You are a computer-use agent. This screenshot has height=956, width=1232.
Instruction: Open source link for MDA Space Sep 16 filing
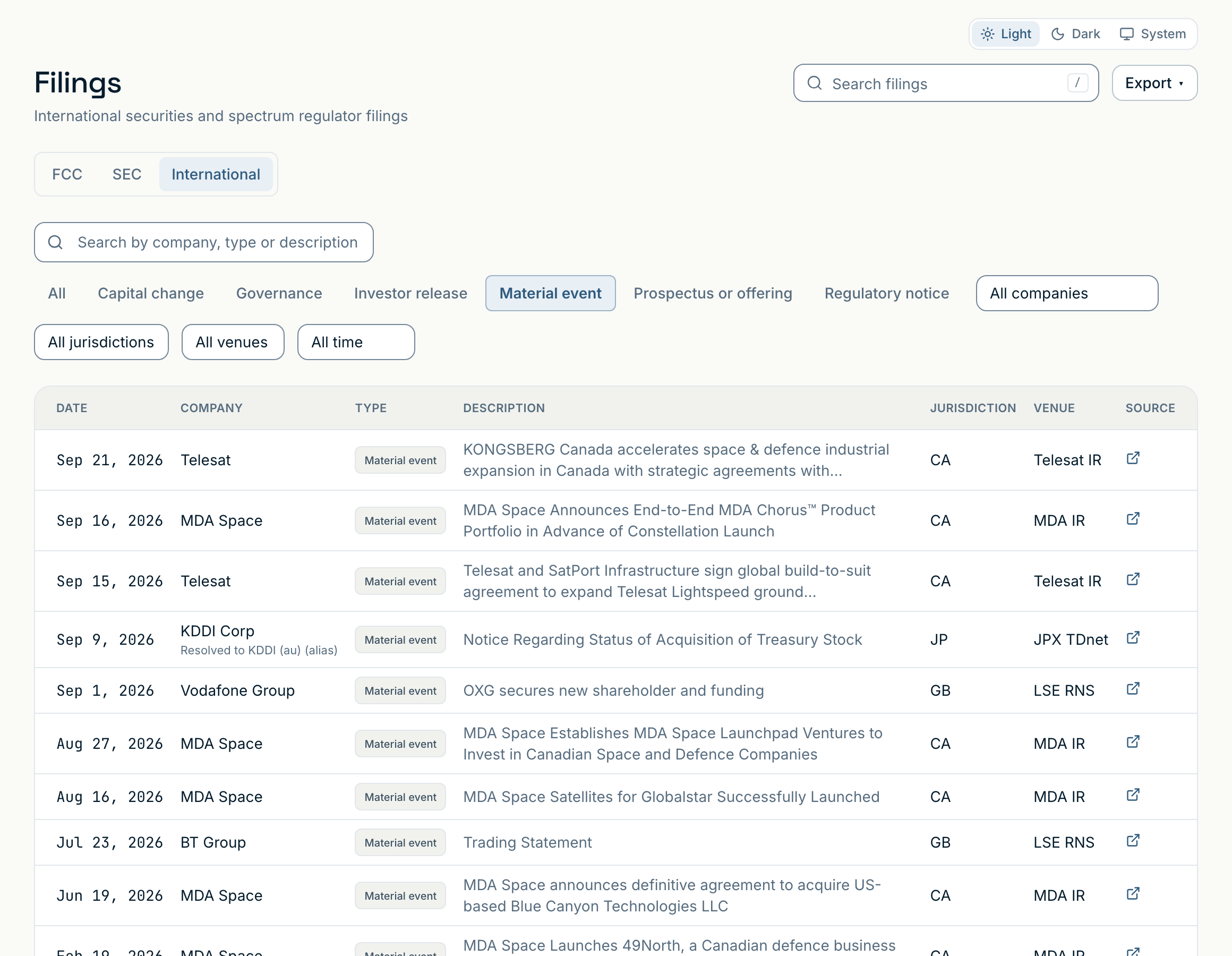1133,519
